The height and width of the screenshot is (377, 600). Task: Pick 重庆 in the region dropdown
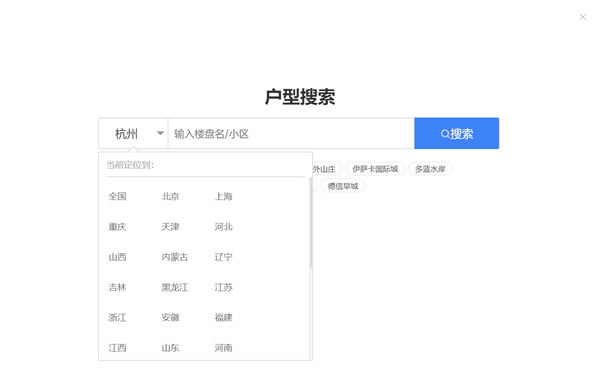[117, 227]
